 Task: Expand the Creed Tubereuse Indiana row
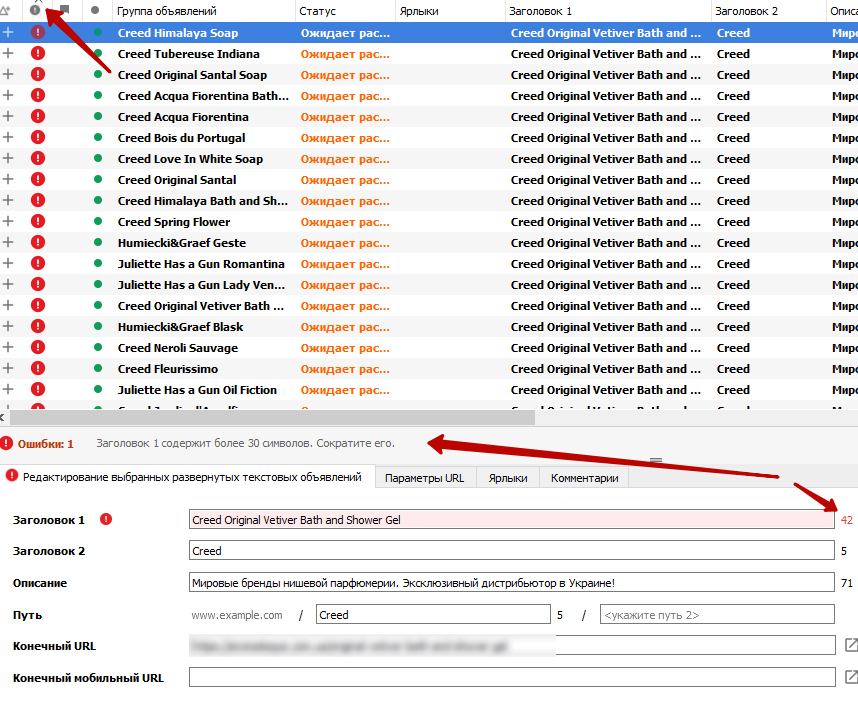tap(8, 53)
